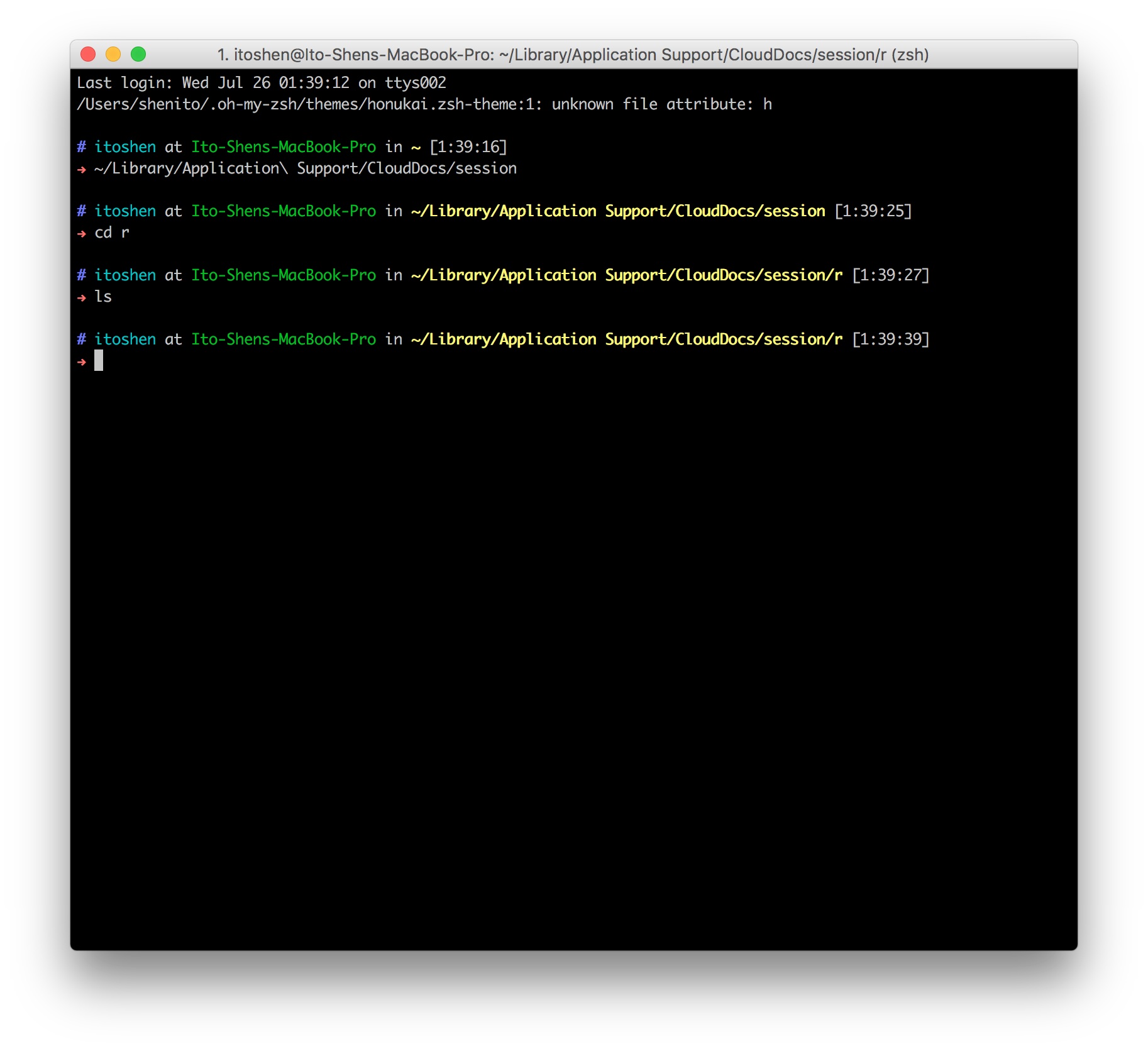The width and height of the screenshot is (1148, 1051).
Task: Click the honukai.zsh-theme error message line
Action: [x=424, y=104]
